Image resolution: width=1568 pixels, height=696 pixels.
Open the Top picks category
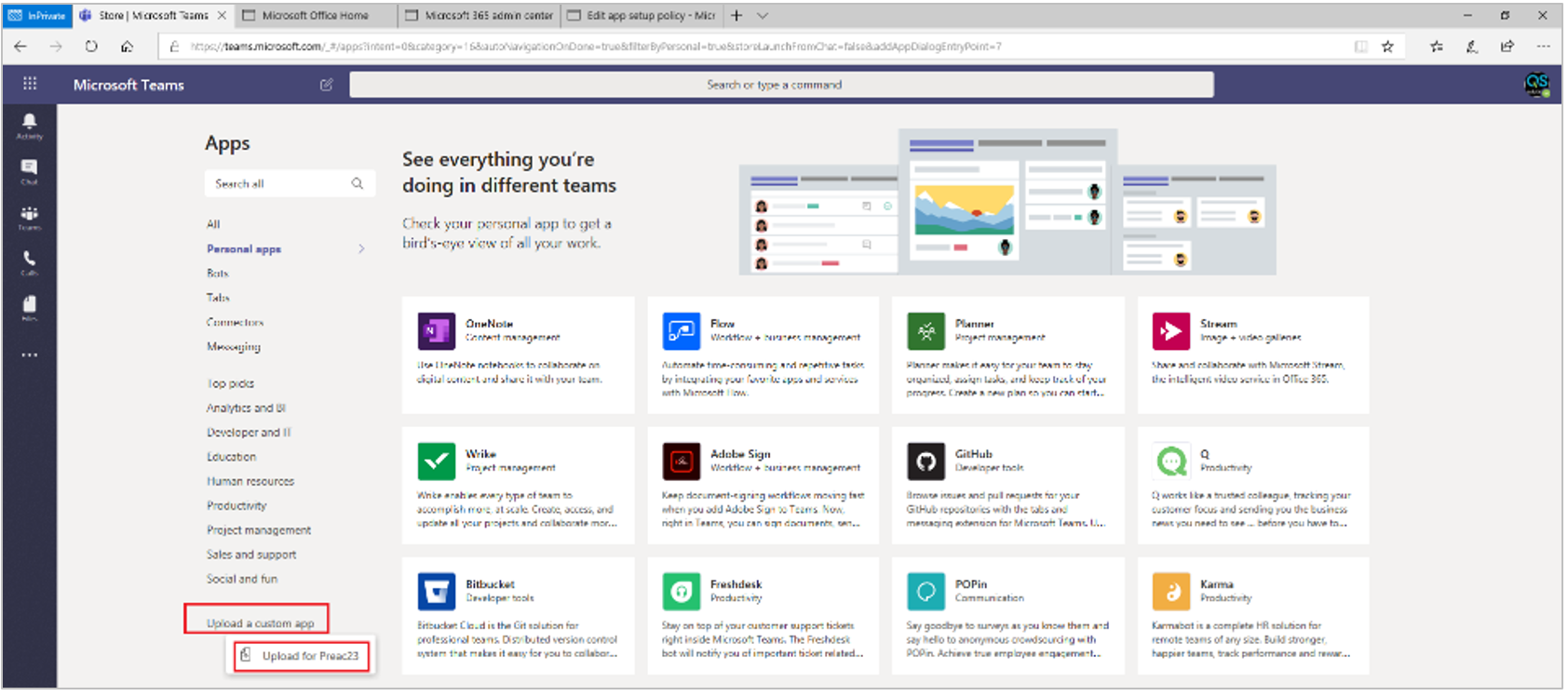[230, 383]
